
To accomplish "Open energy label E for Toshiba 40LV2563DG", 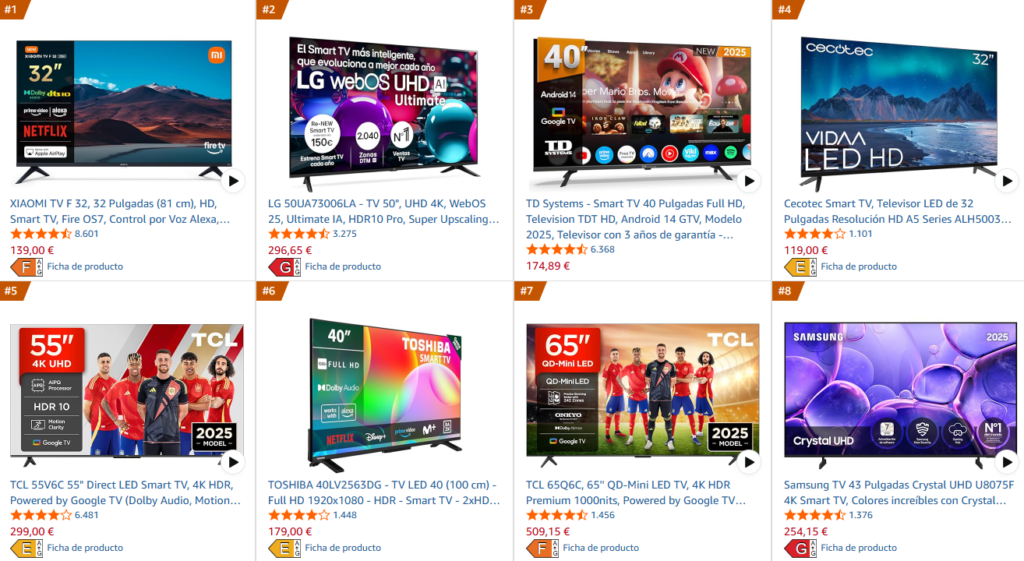I will click(x=285, y=549).
